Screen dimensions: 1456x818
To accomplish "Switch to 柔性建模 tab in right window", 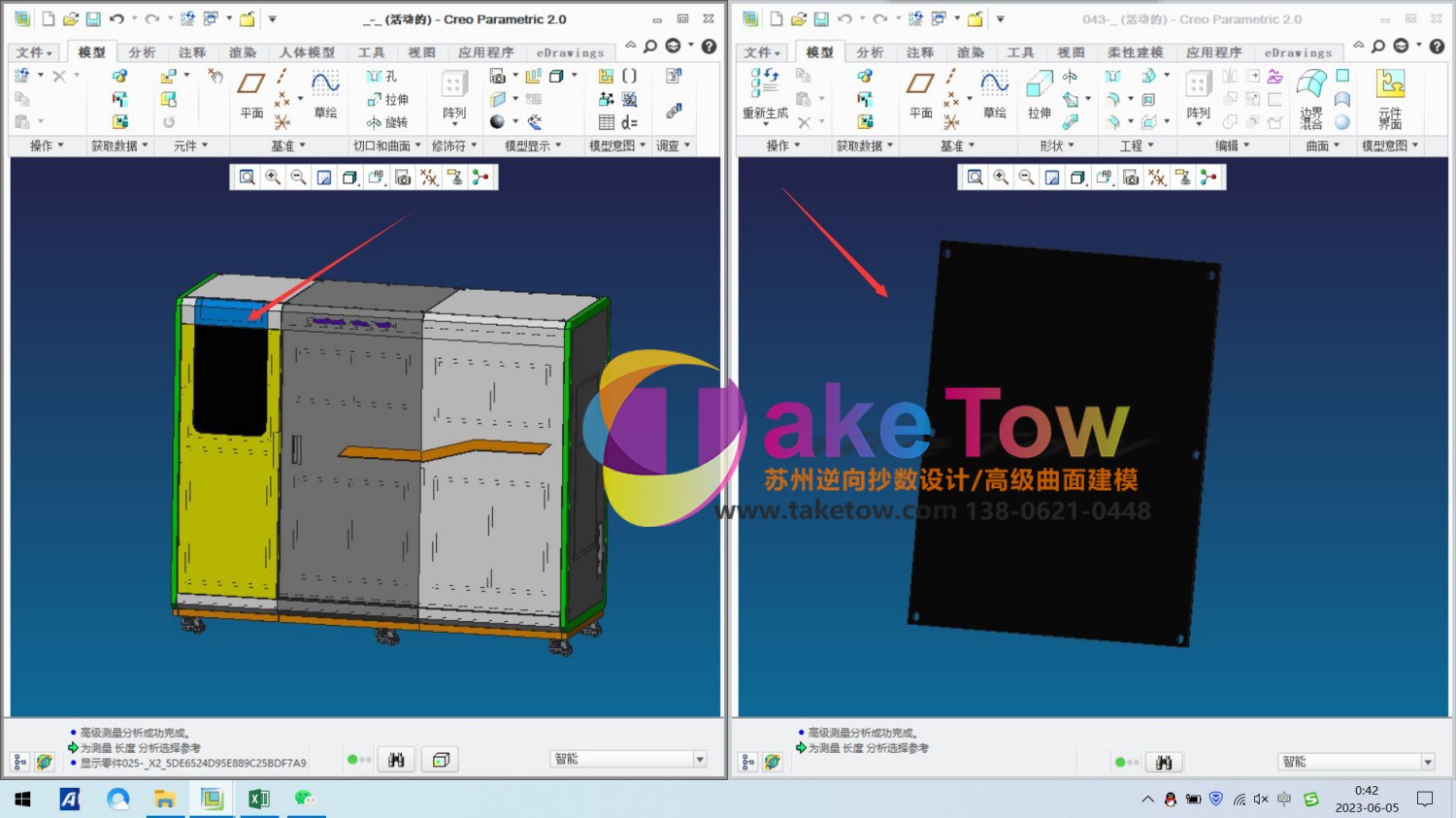I will point(1136,52).
